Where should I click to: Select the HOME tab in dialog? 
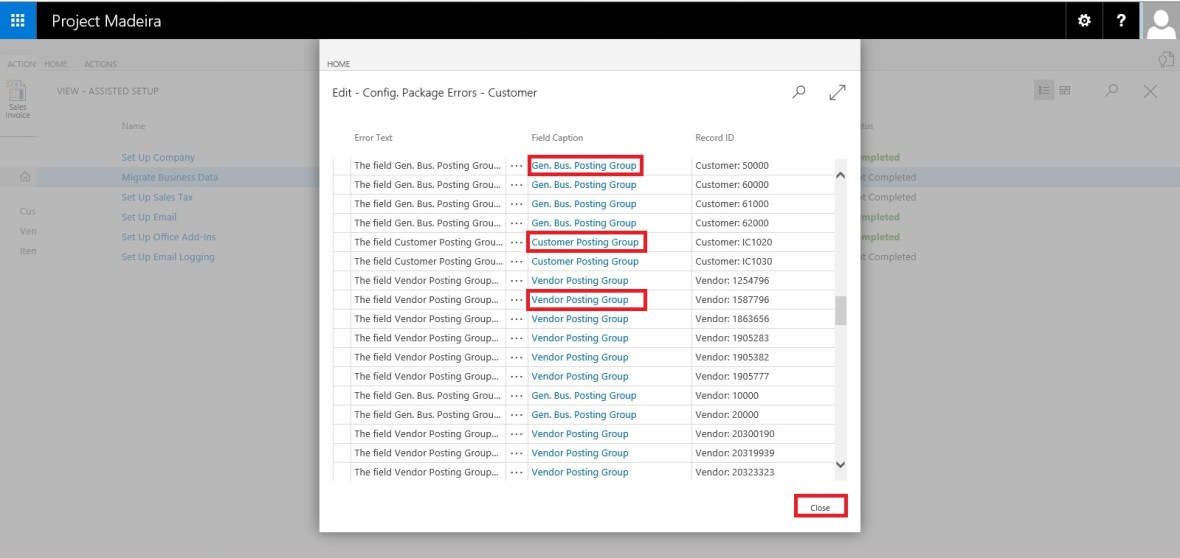(x=339, y=64)
